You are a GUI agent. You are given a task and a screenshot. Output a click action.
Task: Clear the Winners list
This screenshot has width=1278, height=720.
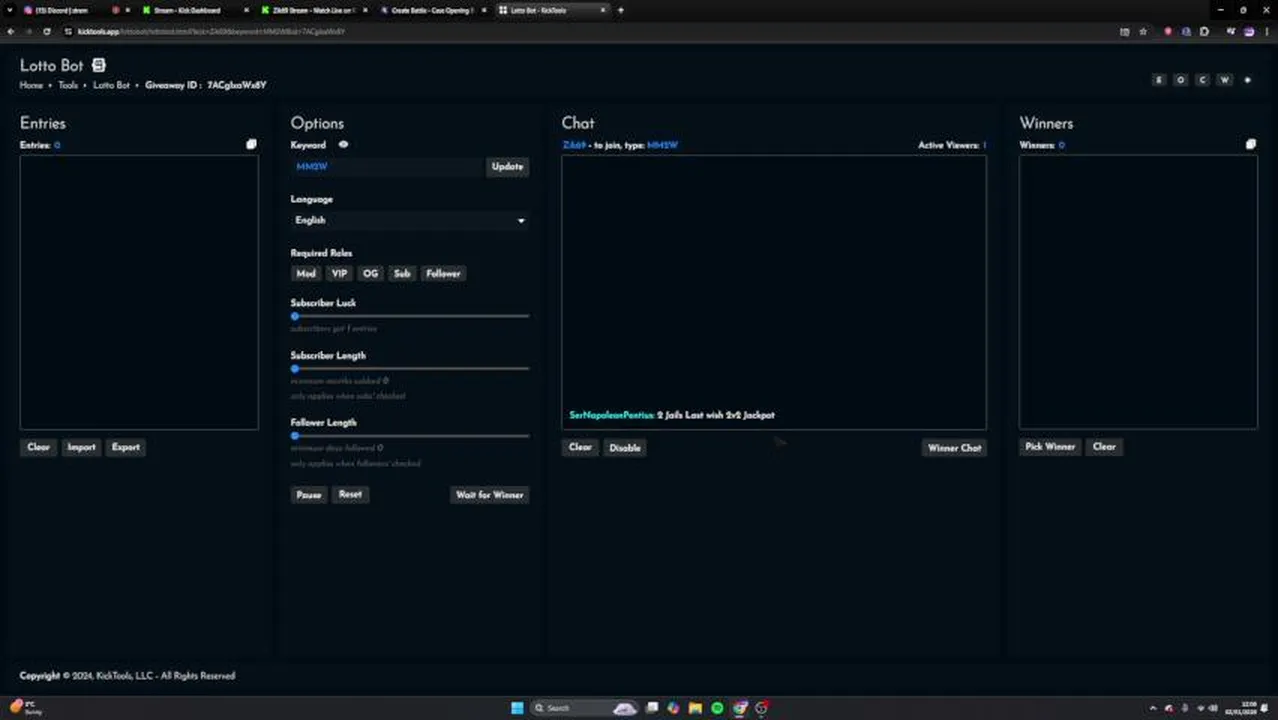(1104, 447)
